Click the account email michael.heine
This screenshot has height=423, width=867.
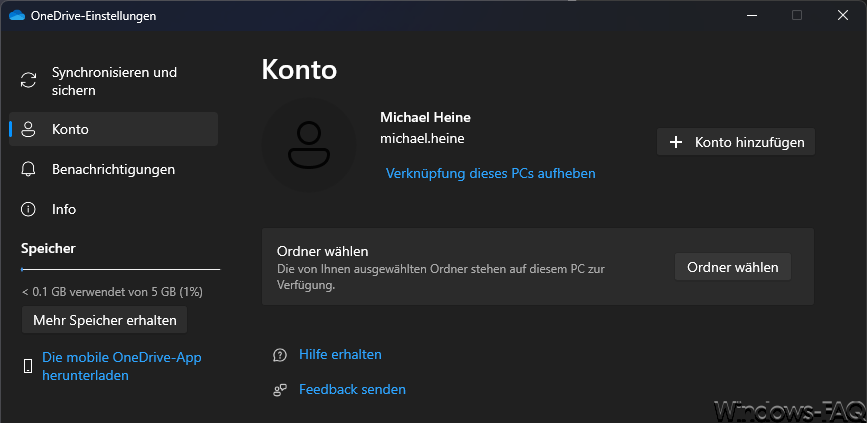(x=422, y=139)
